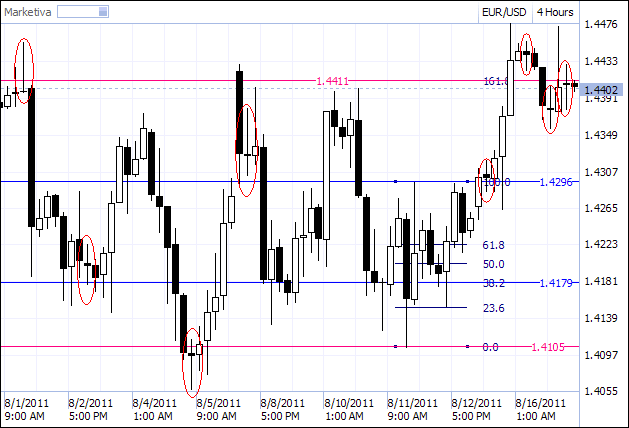Viewport: 629px width, 428px height.
Task: Select the 1.4179 blue level label
Action: 556,283
